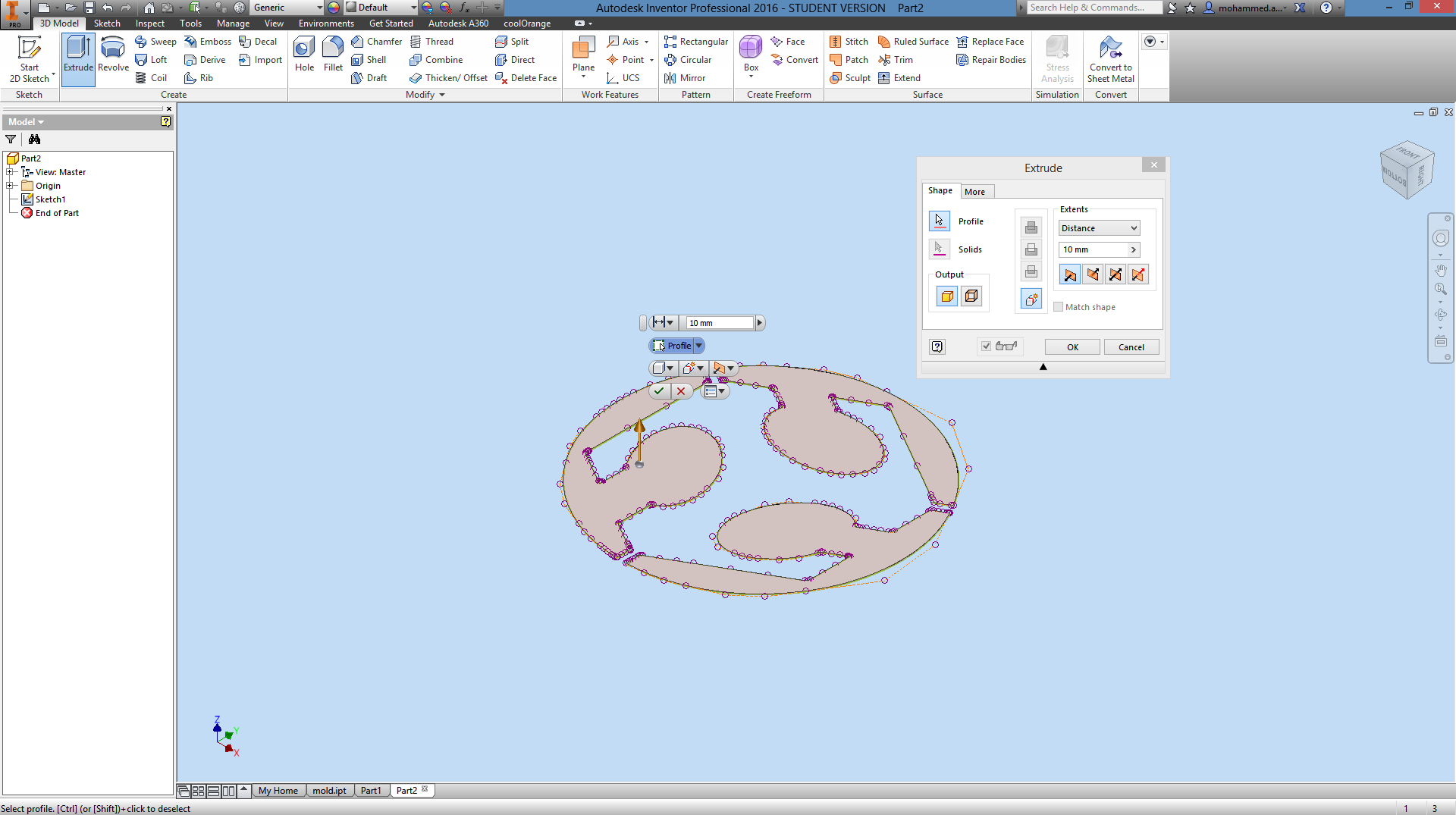Accept extrude with mini-toolbar green checkmark
Screen dimensions: 1456x815
pos(659,391)
